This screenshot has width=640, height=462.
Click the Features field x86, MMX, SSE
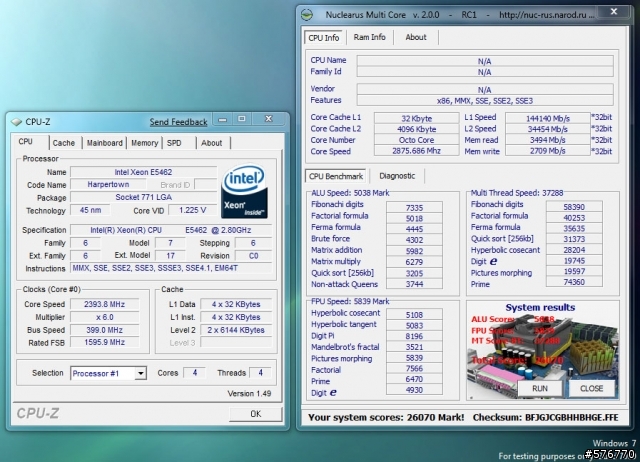pos(485,100)
